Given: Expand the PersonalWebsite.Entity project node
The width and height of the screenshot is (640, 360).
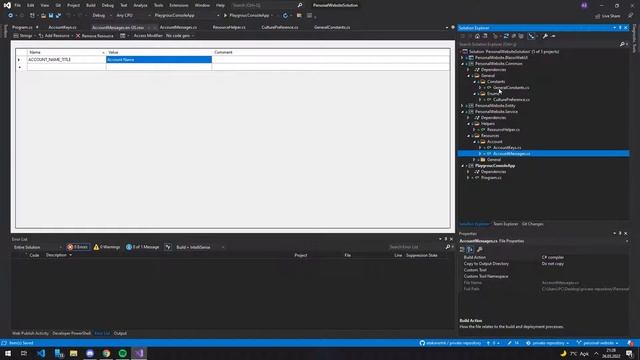Looking at the screenshot, I should tap(462, 106).
